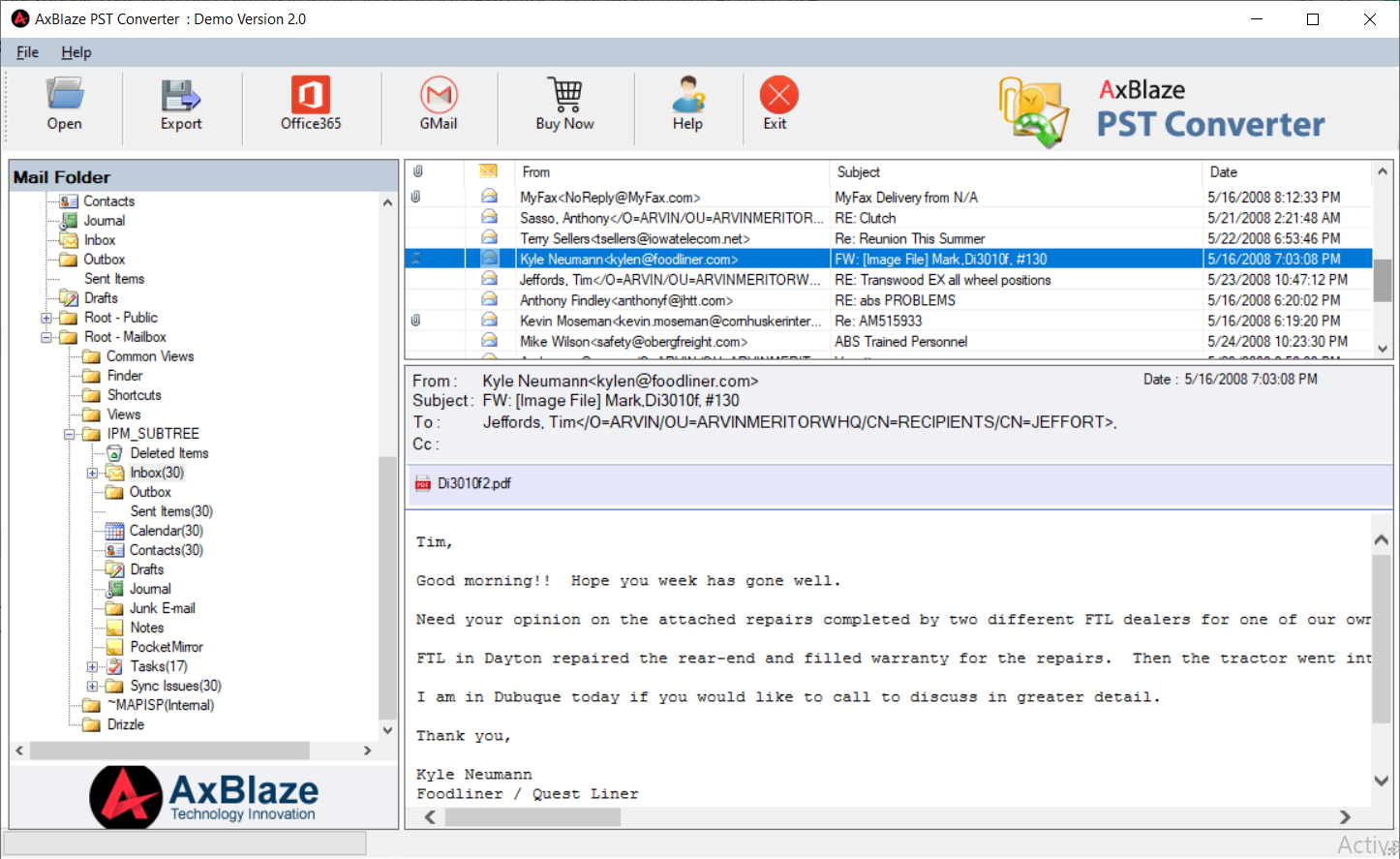
Task: Select the top-level Journal folder icon
Action: pos(69,221)
